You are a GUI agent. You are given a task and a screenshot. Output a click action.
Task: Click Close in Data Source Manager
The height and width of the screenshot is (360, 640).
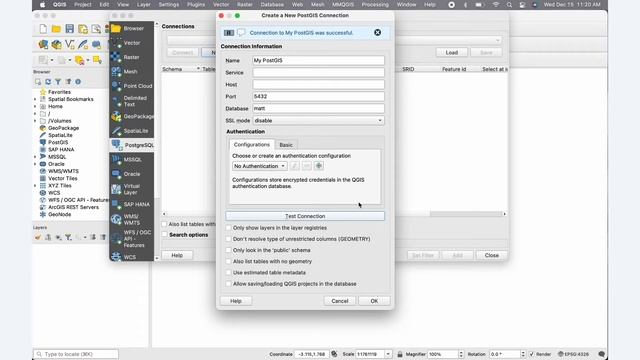pos(491,255)
